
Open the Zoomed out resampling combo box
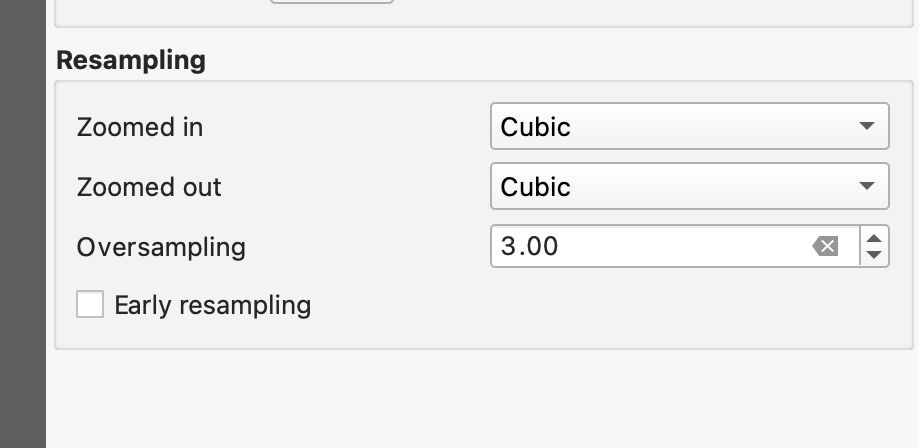click(x=689, y=187)
